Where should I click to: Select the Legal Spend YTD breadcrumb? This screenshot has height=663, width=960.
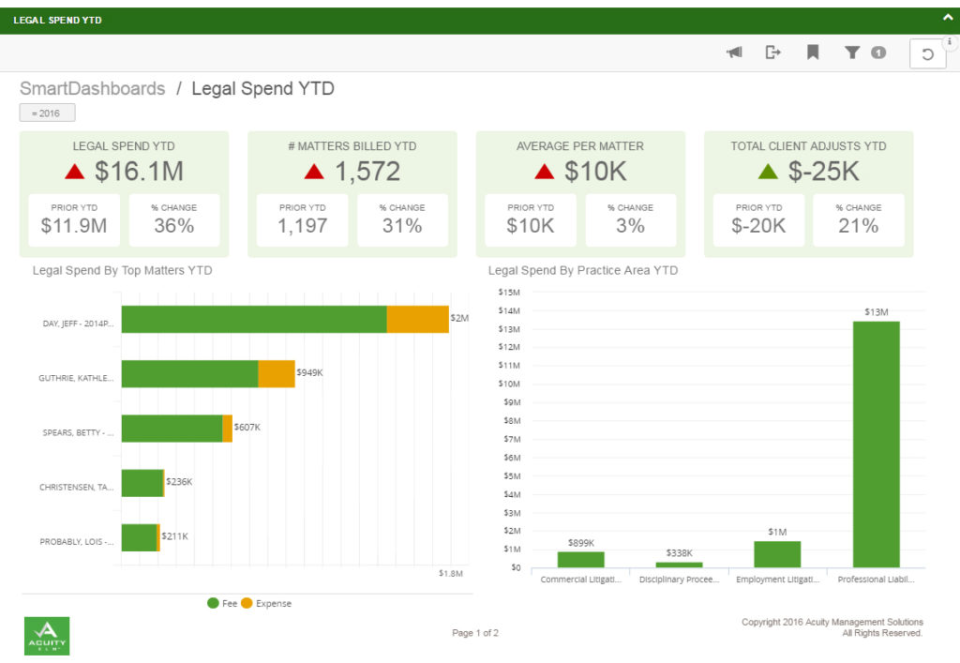pyautogui.click(x=262, y=88)
